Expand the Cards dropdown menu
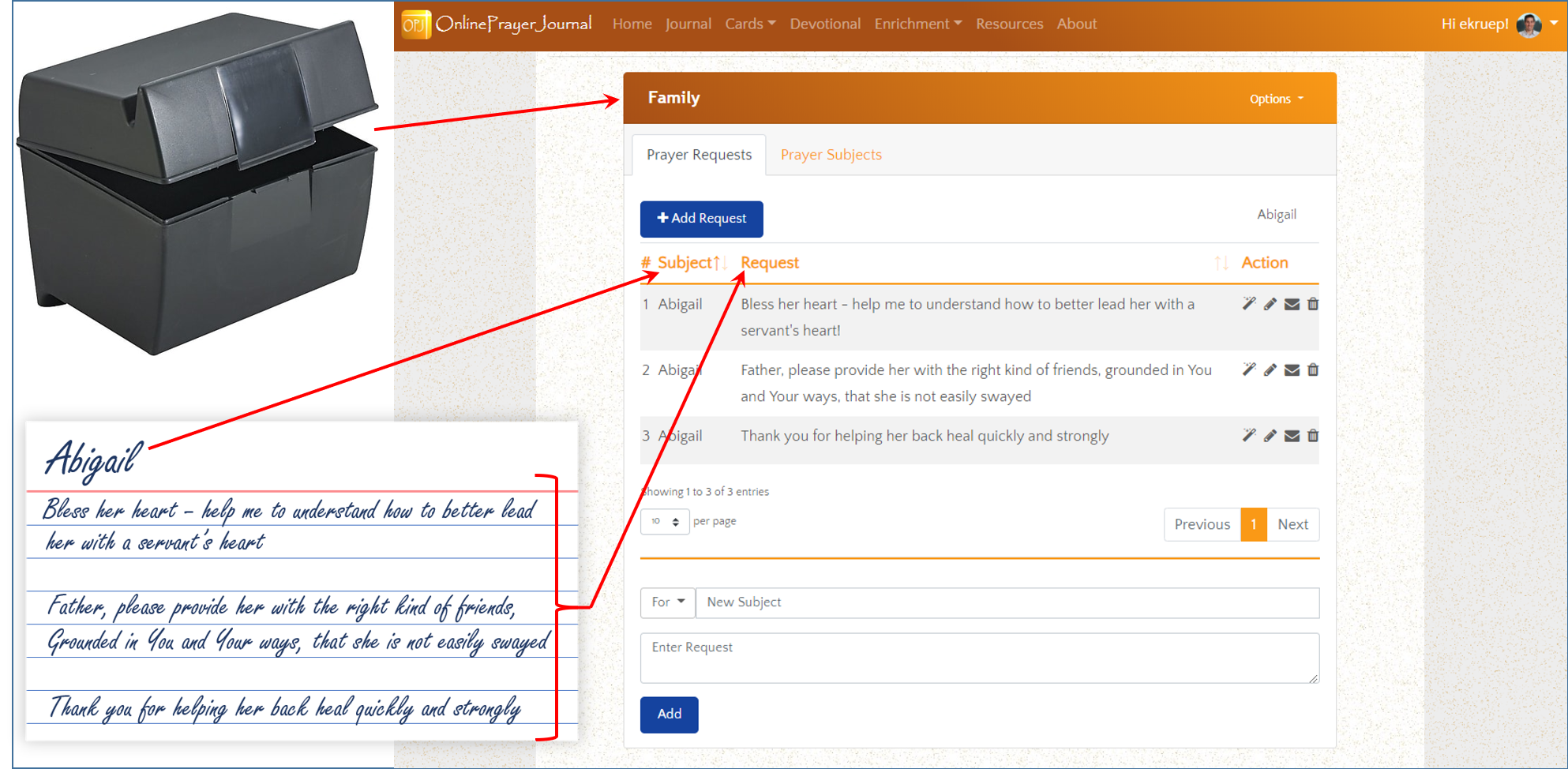1568x769 pixels. click(x=749, y=24)
